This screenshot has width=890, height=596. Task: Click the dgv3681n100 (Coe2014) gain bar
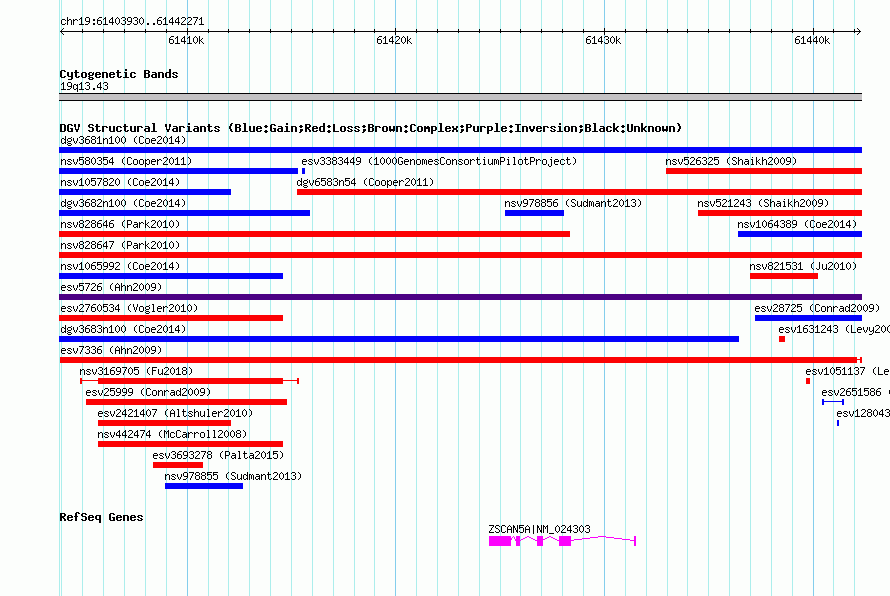460,150
